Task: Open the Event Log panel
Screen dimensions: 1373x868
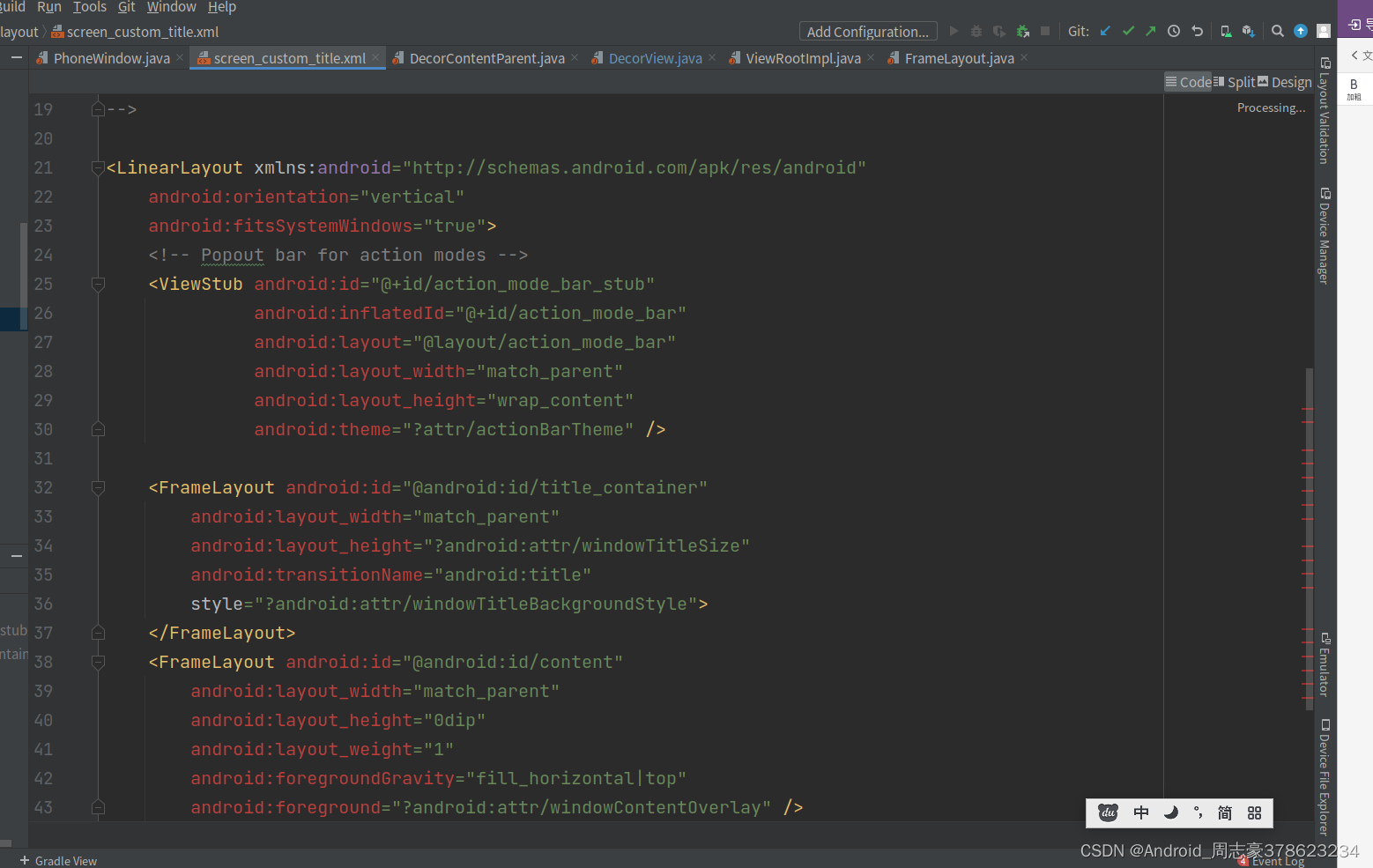Action: [1270, 862]
